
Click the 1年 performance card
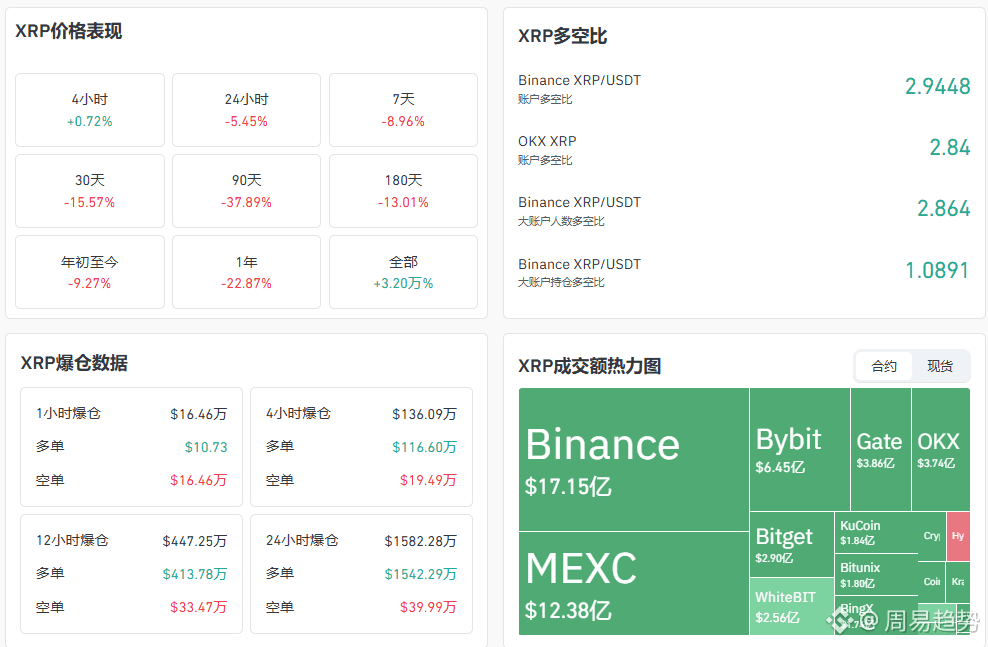246,272
